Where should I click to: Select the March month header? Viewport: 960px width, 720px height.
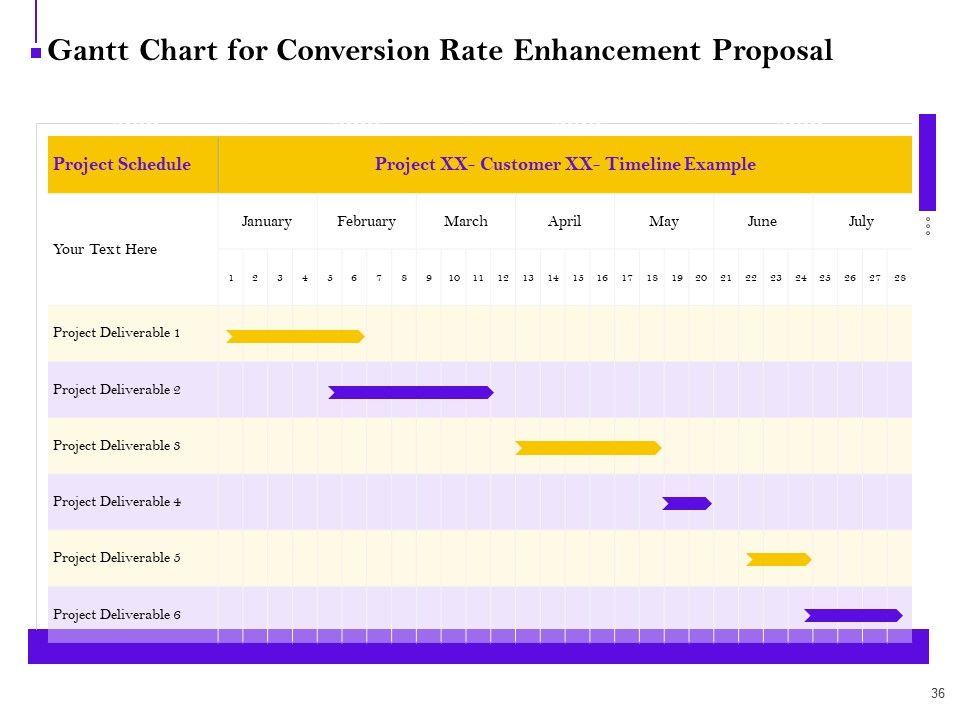coord(466,221)
